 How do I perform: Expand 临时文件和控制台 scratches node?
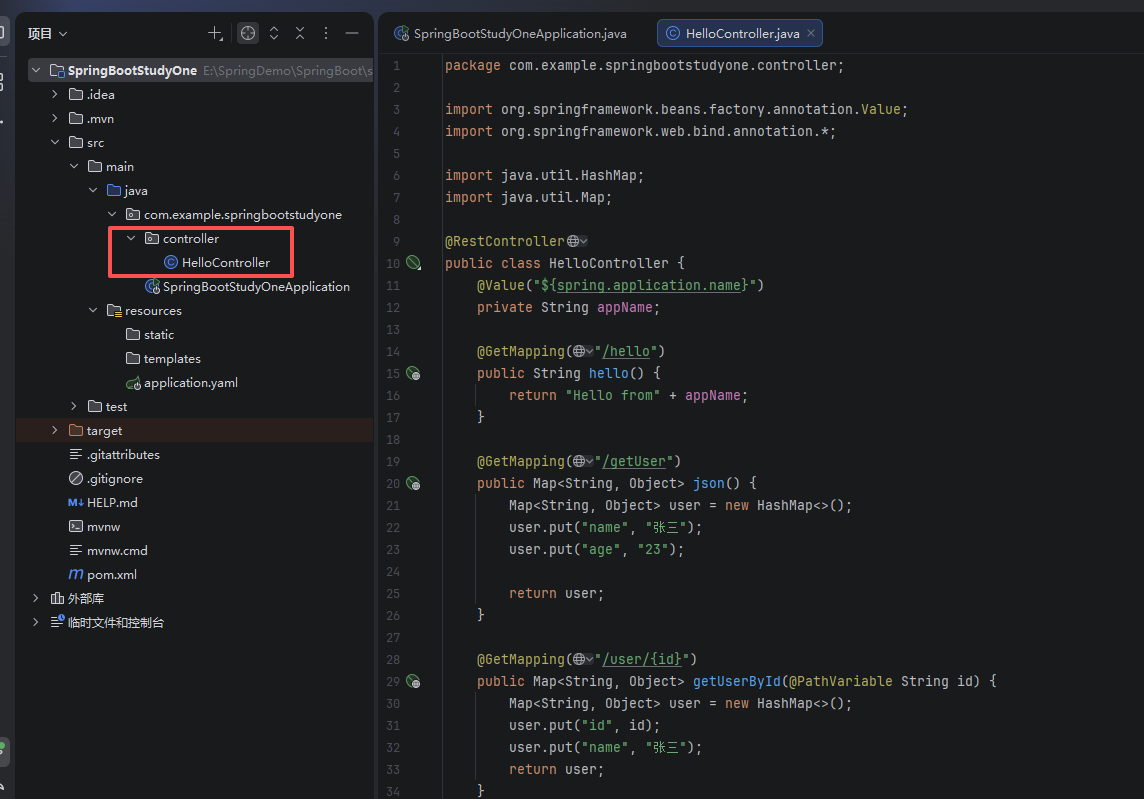tap(36, 622)
